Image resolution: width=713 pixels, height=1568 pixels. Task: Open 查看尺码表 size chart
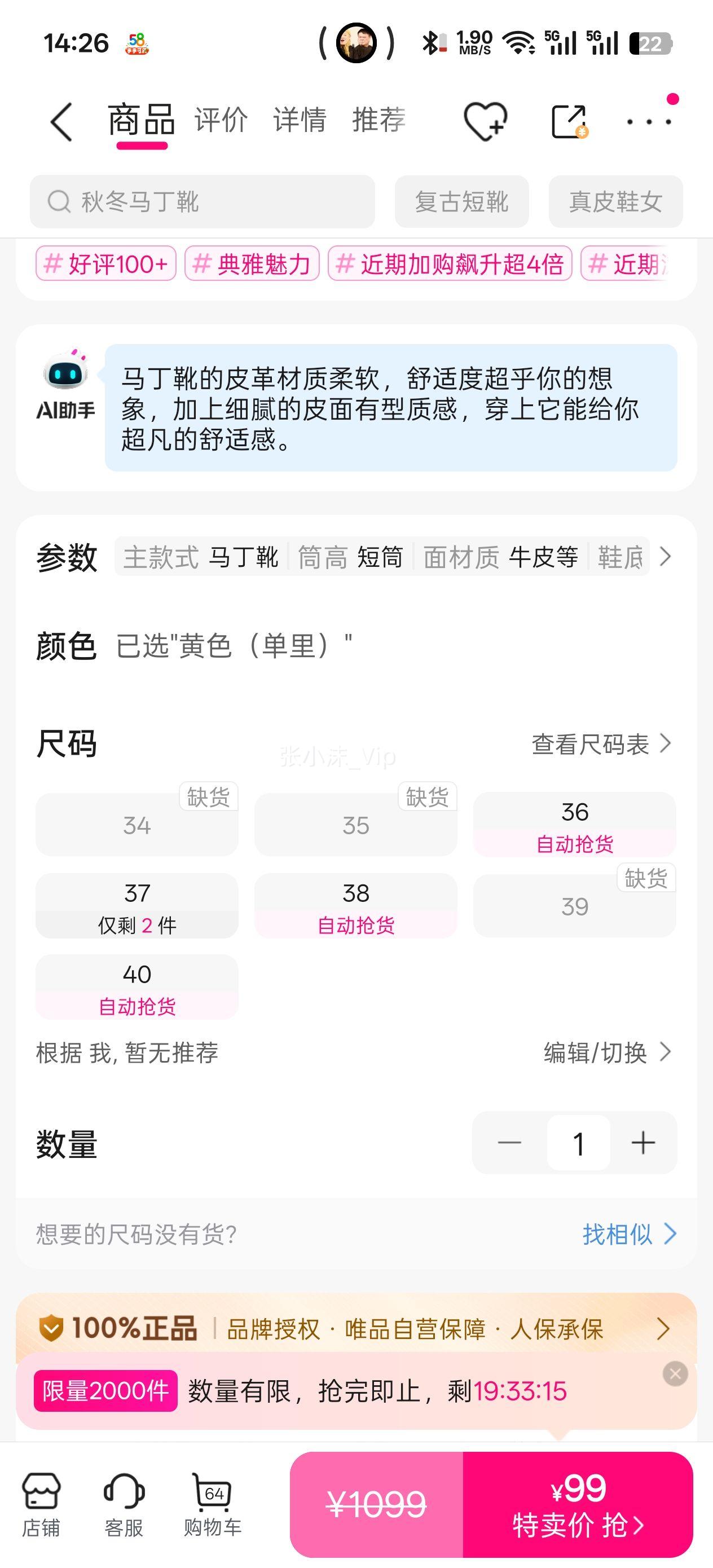(600, 744)
